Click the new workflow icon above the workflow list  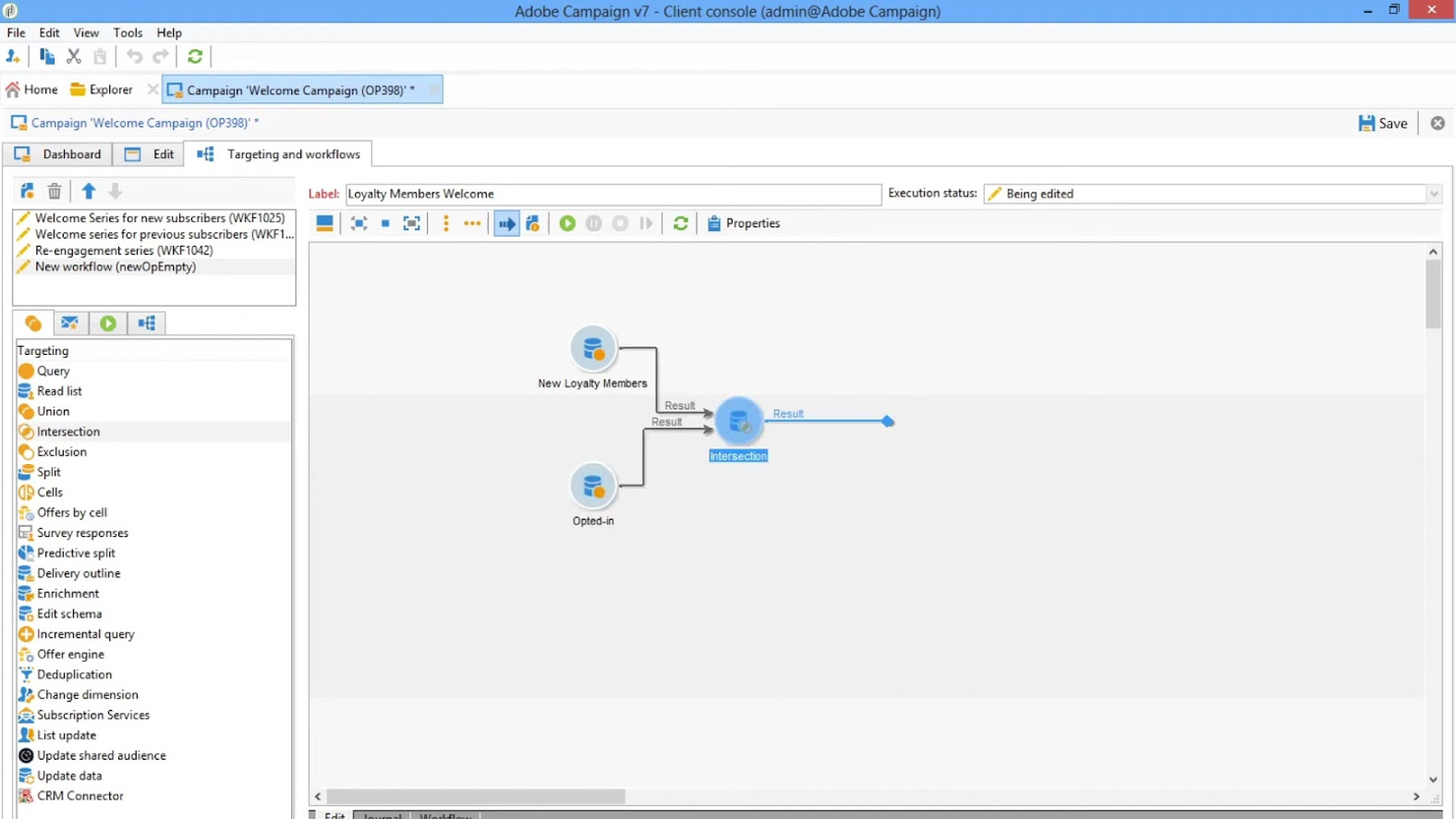point(28,191)
